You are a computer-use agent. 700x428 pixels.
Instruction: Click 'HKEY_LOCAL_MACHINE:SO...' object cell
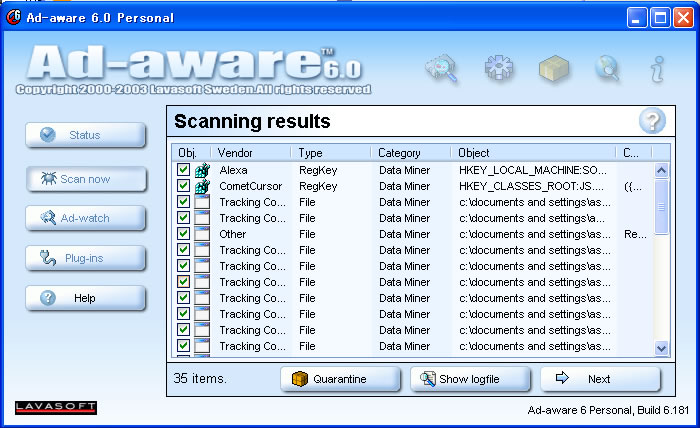533,170
